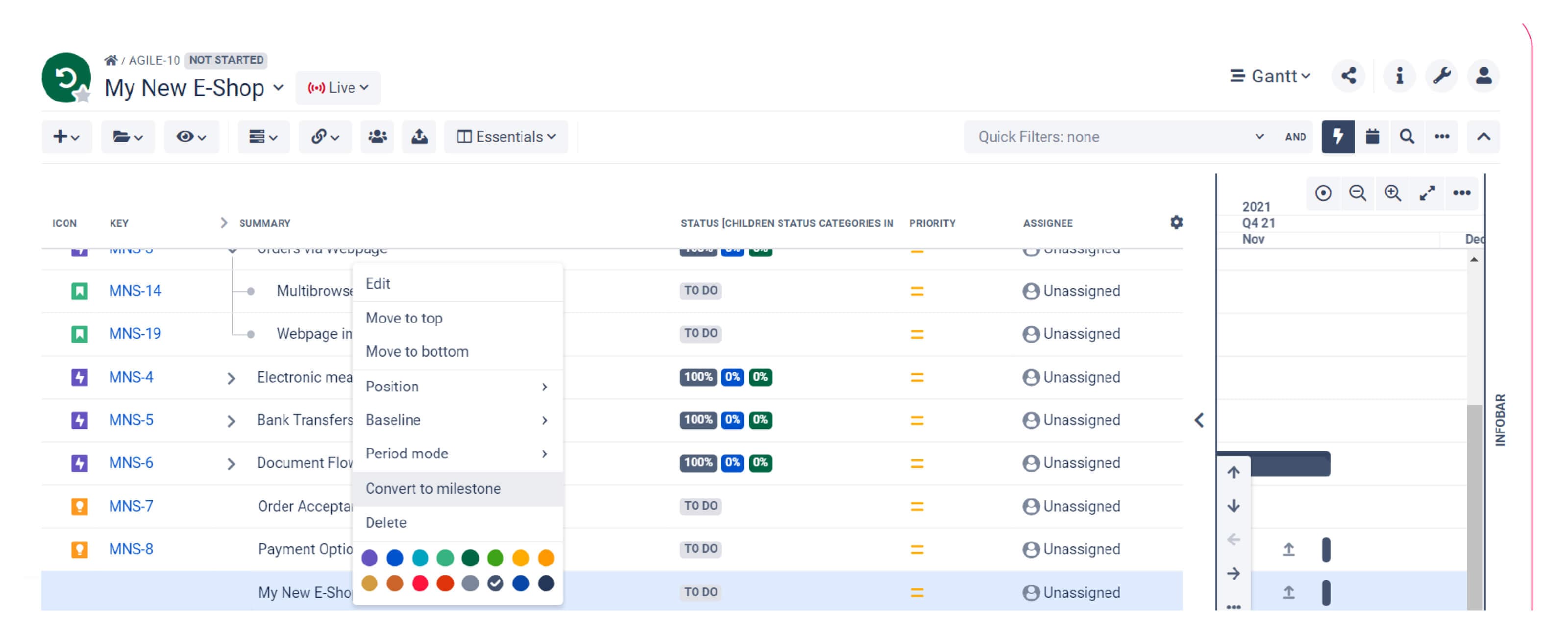Collapse the Gantt panel with left chevron
Viewport: 1568px width, 634px height.
pyautogui.click(x=1199, y=420)
